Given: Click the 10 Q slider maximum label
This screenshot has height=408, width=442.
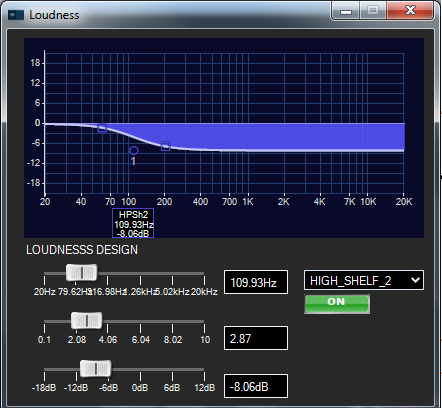Looking at the screenshot, I should tap(205, 340).
